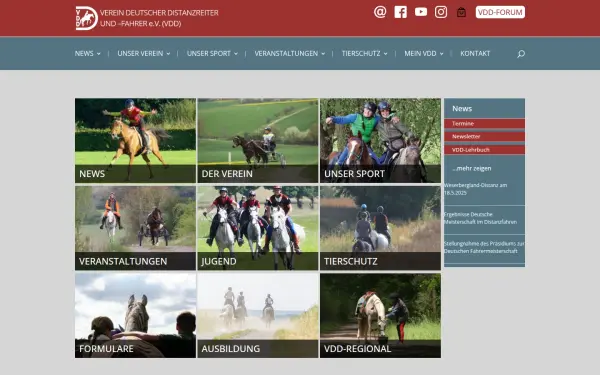
Task: Expand the UNSER SPORT menu chevron
Action: pyautogui.click(x=236, y=54)
